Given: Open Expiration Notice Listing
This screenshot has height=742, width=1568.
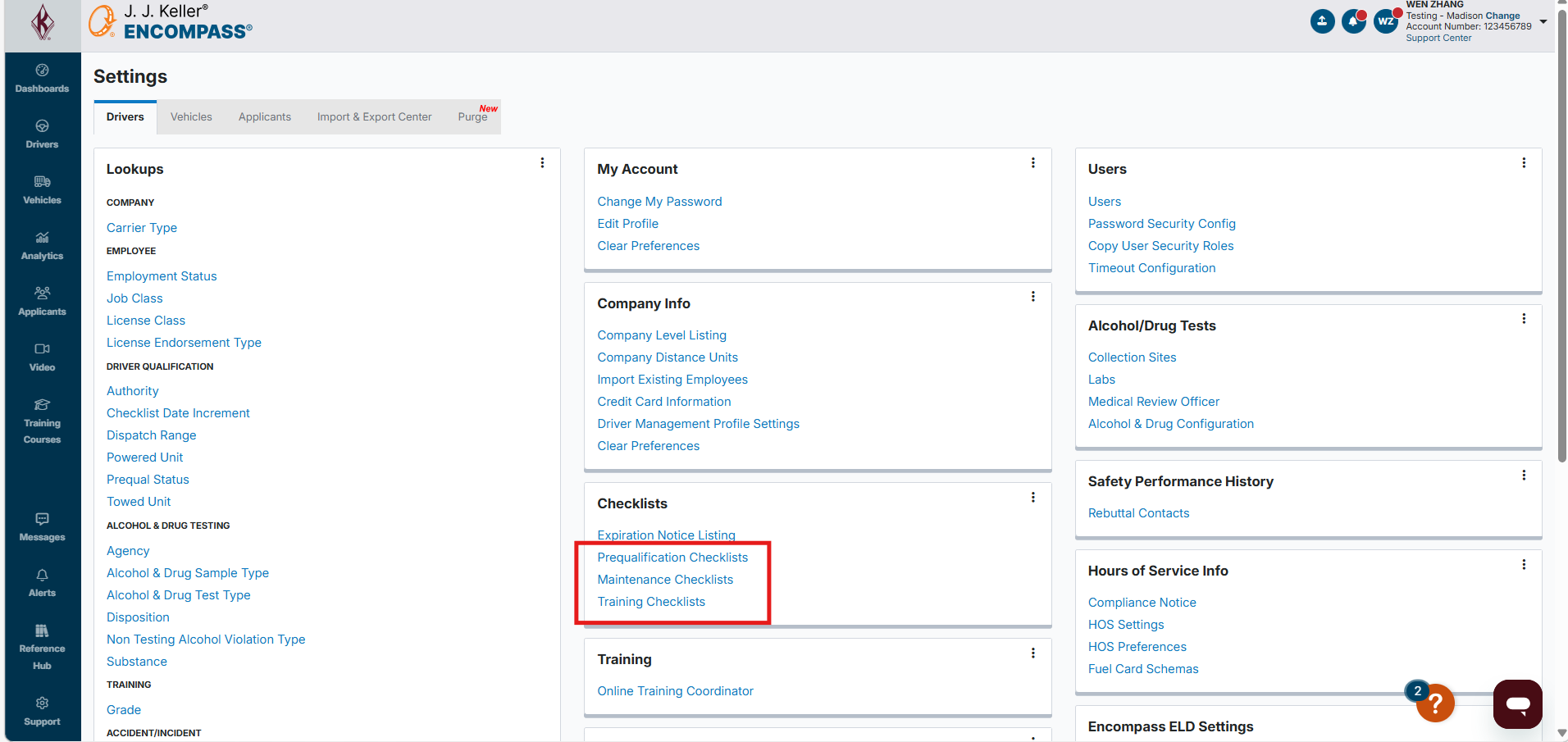Looking at the screenshot, I should (x=666, y=535).
